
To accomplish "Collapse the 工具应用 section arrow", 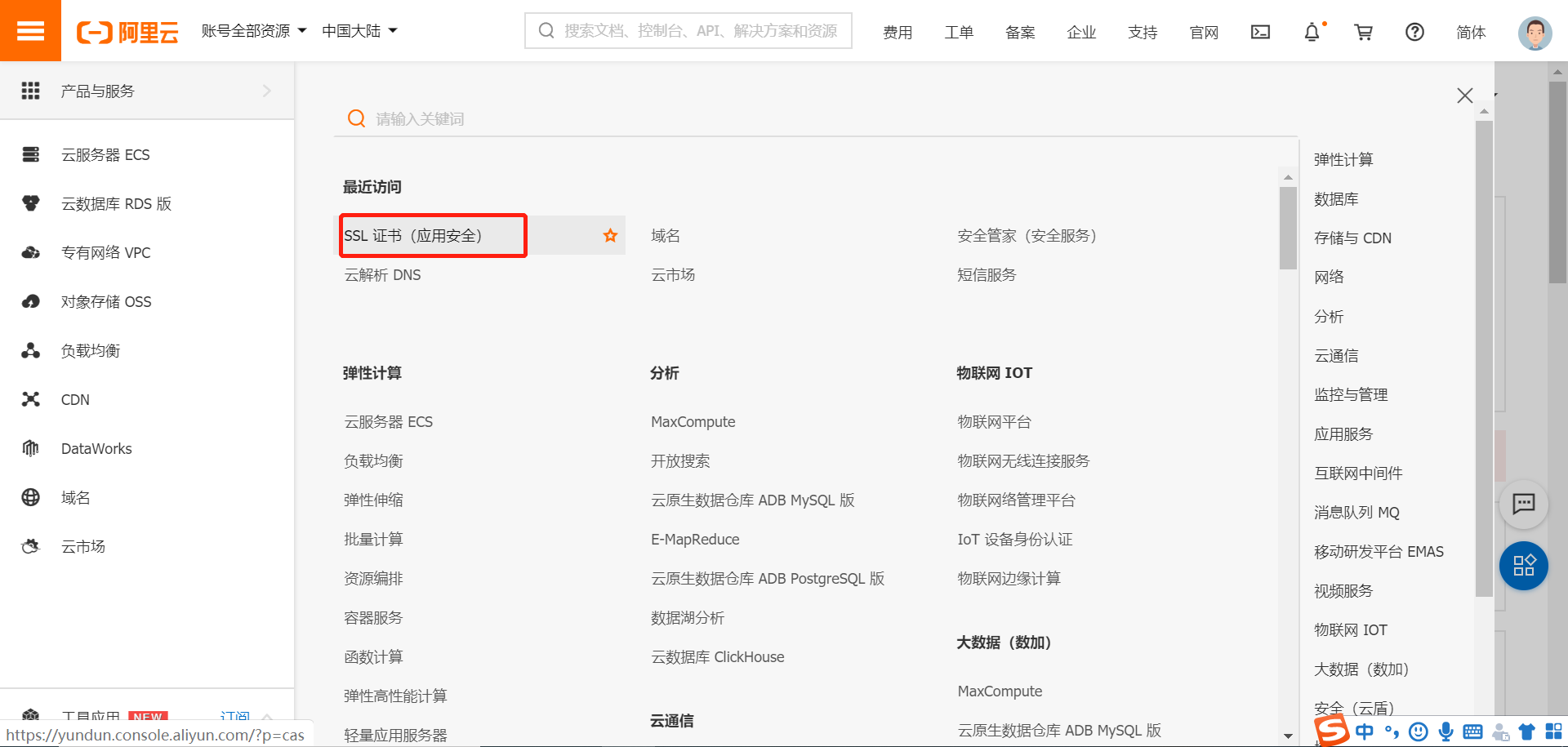I will click(x=267, y=717).
